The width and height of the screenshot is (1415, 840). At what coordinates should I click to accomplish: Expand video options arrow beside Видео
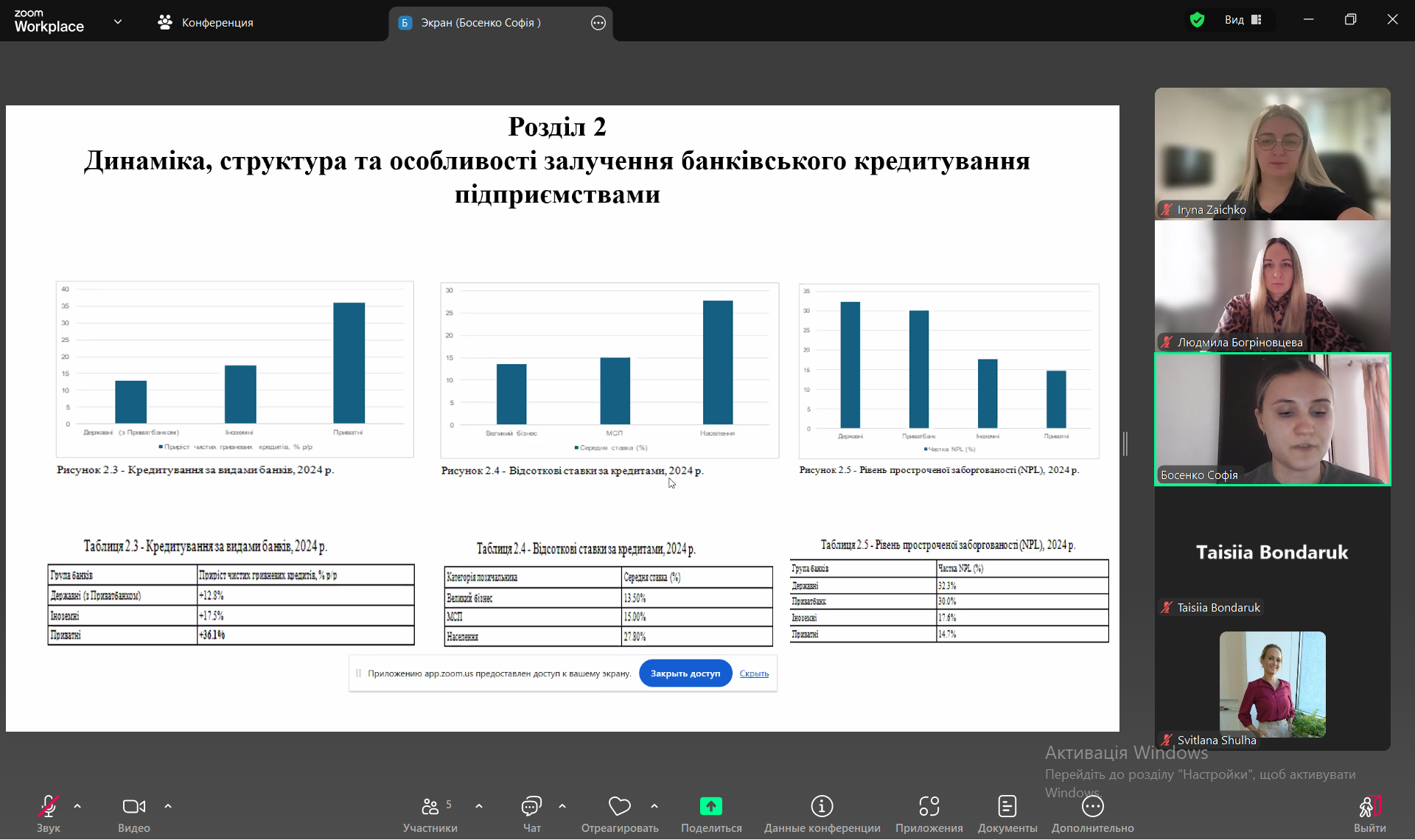[168, 806]
